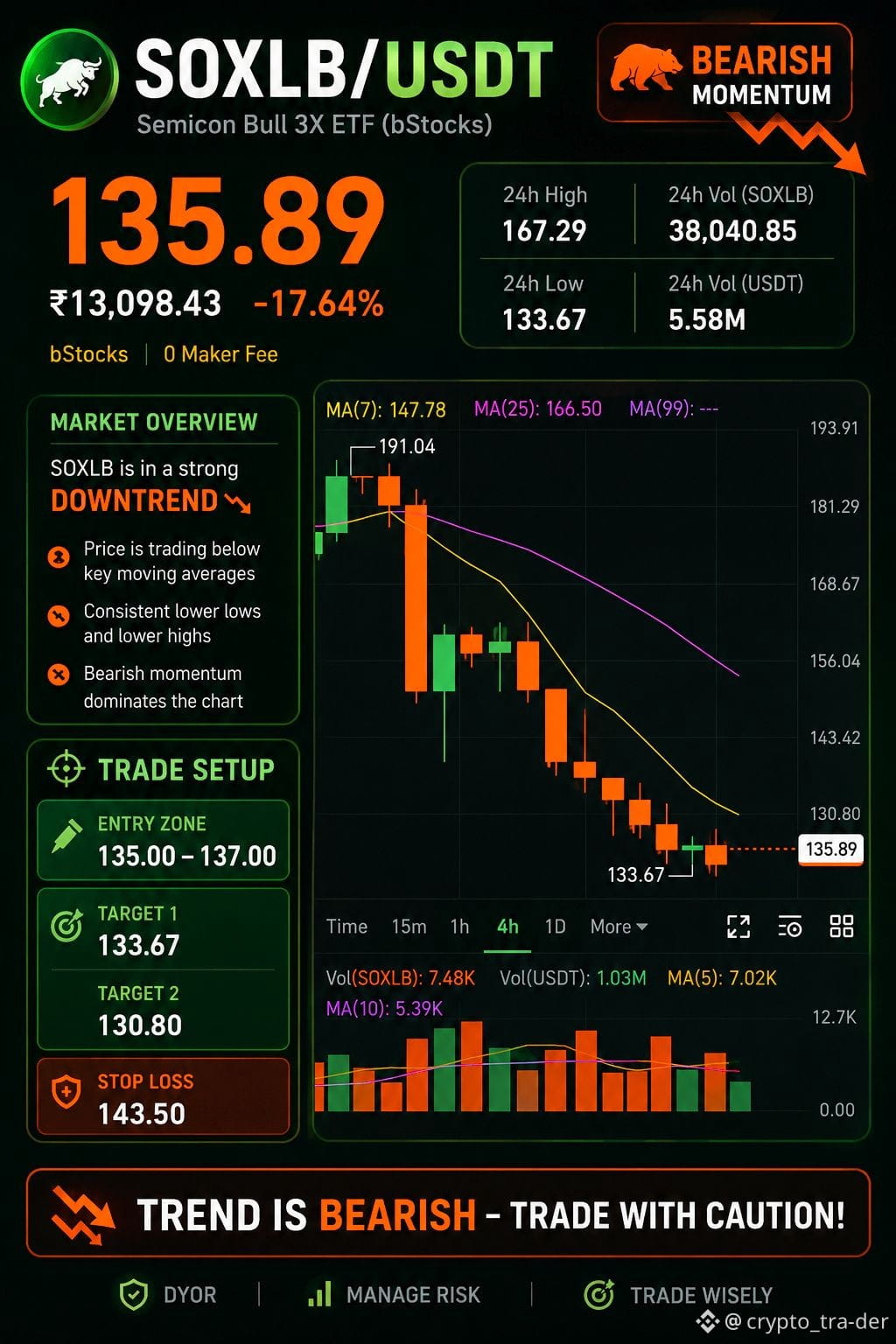Click the DYOR shield checkmark icon
This screenshot has width=896, height=1344.
(x=133, y=1294)
